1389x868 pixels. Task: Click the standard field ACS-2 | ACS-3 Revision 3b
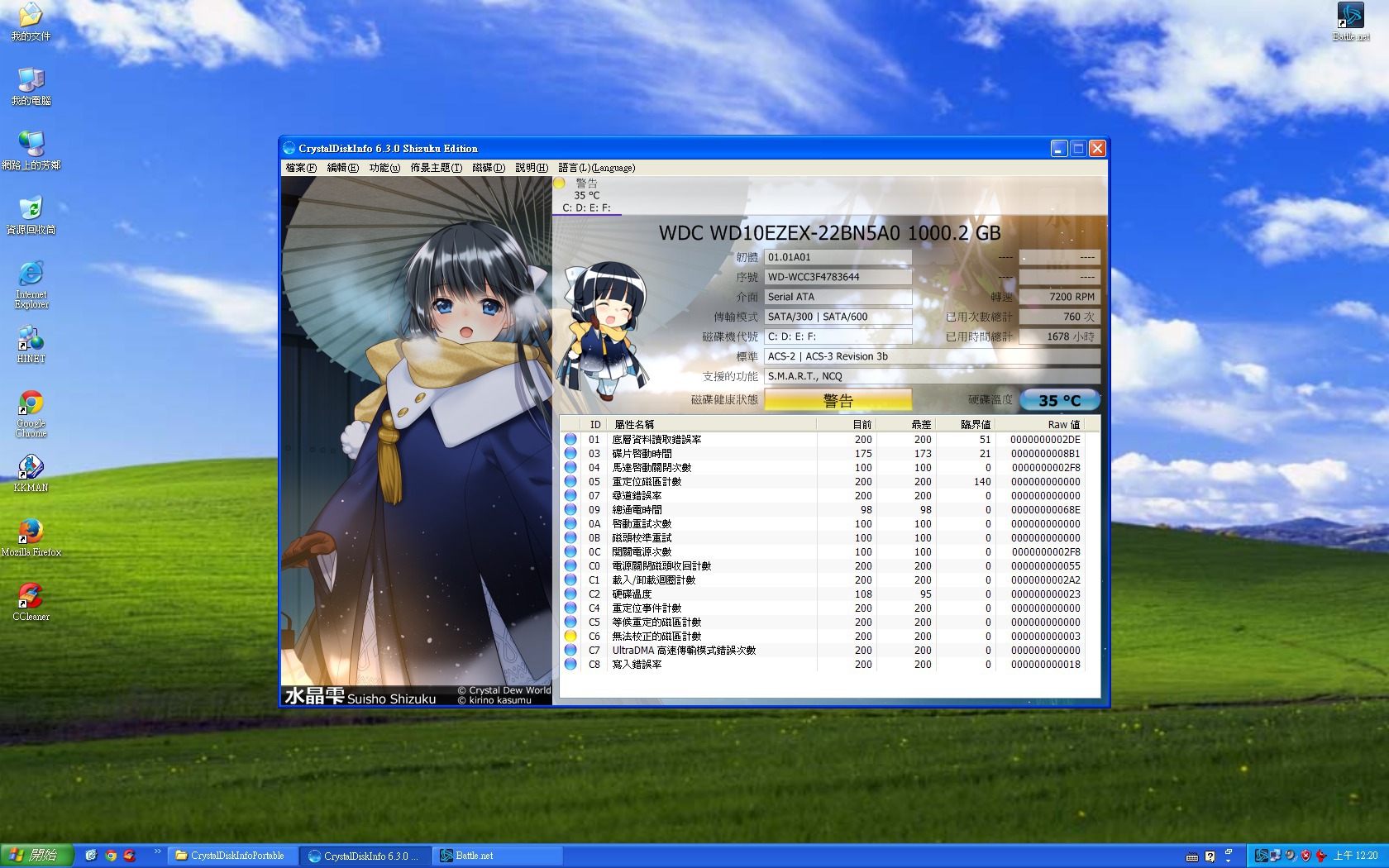933,356
